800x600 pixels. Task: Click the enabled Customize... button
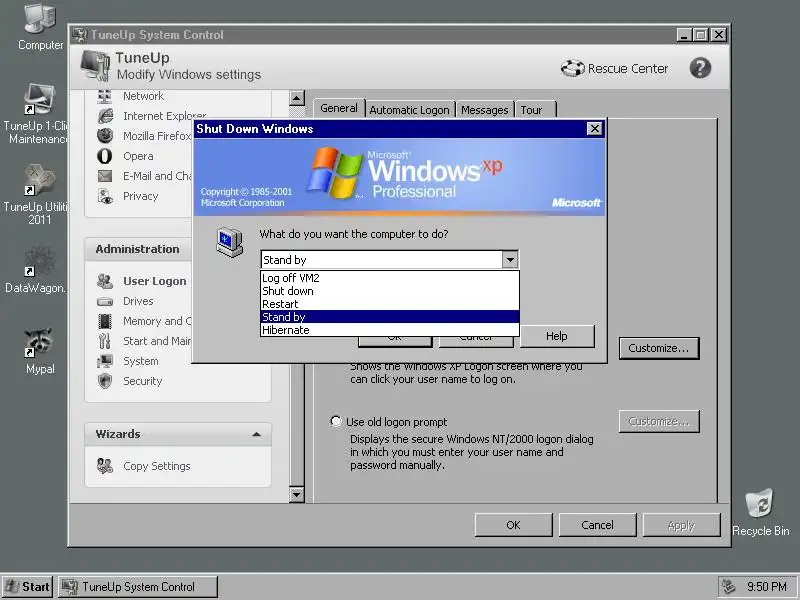coord(659,348)
